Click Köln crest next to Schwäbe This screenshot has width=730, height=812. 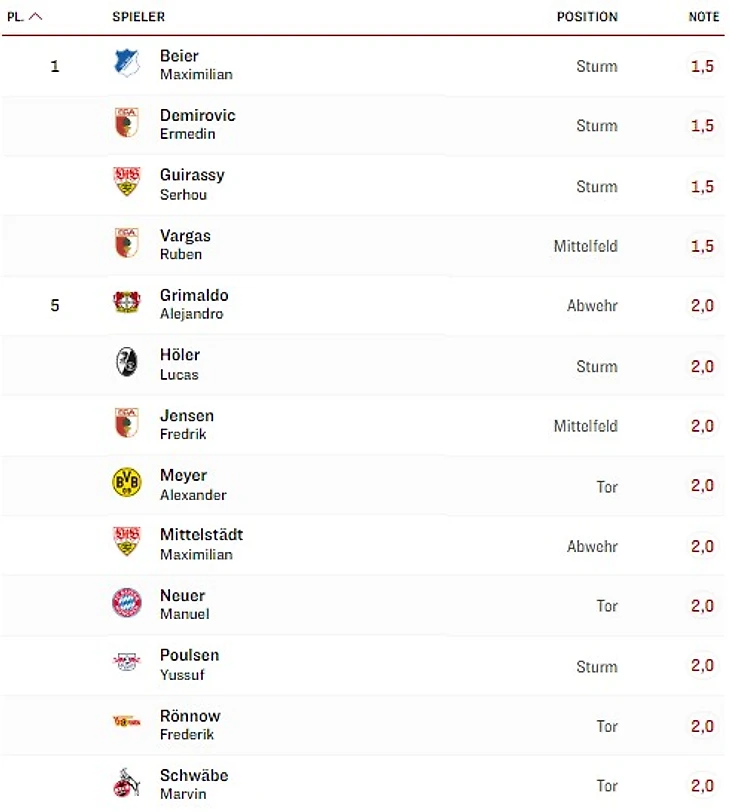click(127, 784)
